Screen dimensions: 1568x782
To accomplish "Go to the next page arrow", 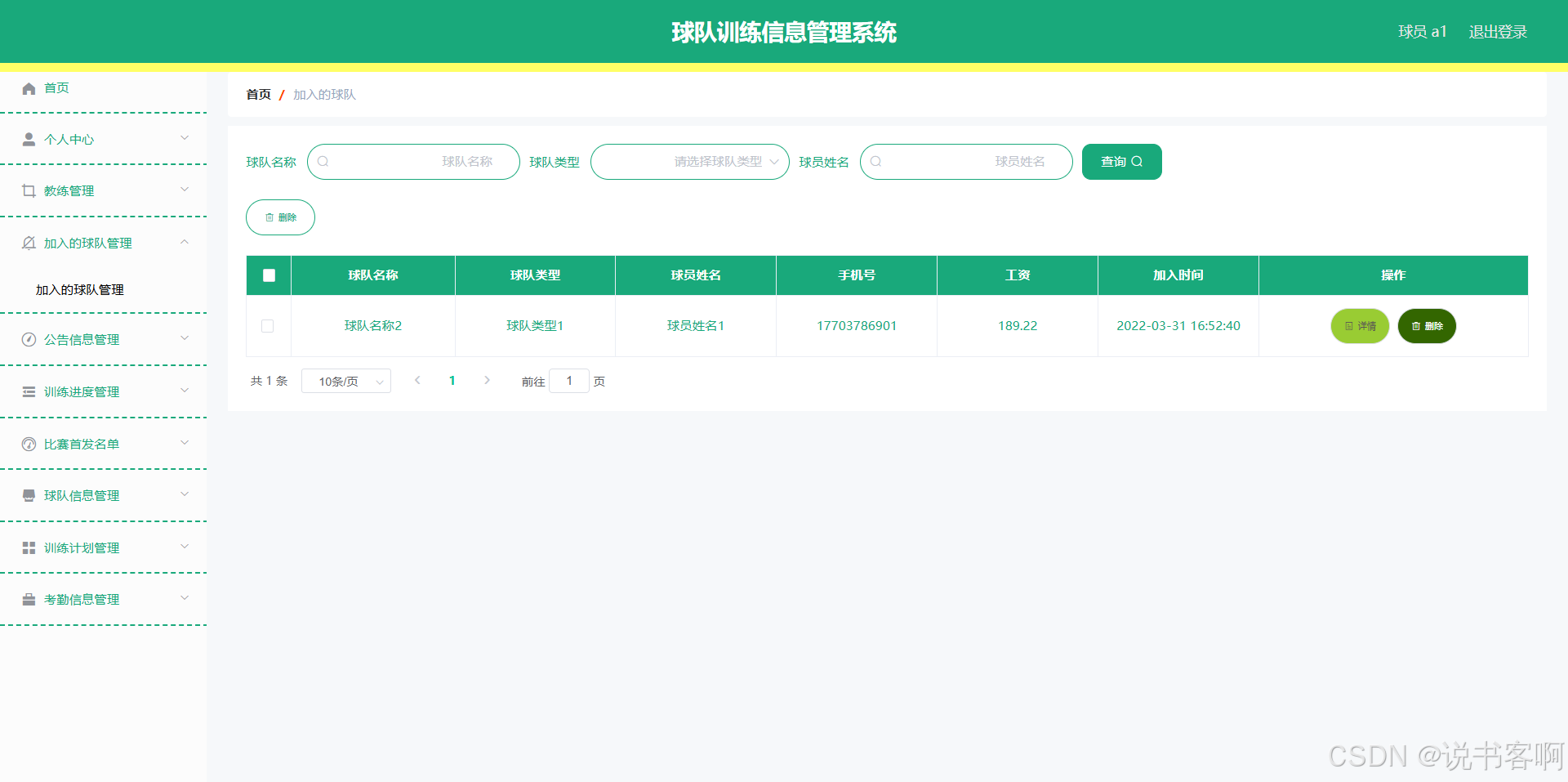I will (487, 380).
